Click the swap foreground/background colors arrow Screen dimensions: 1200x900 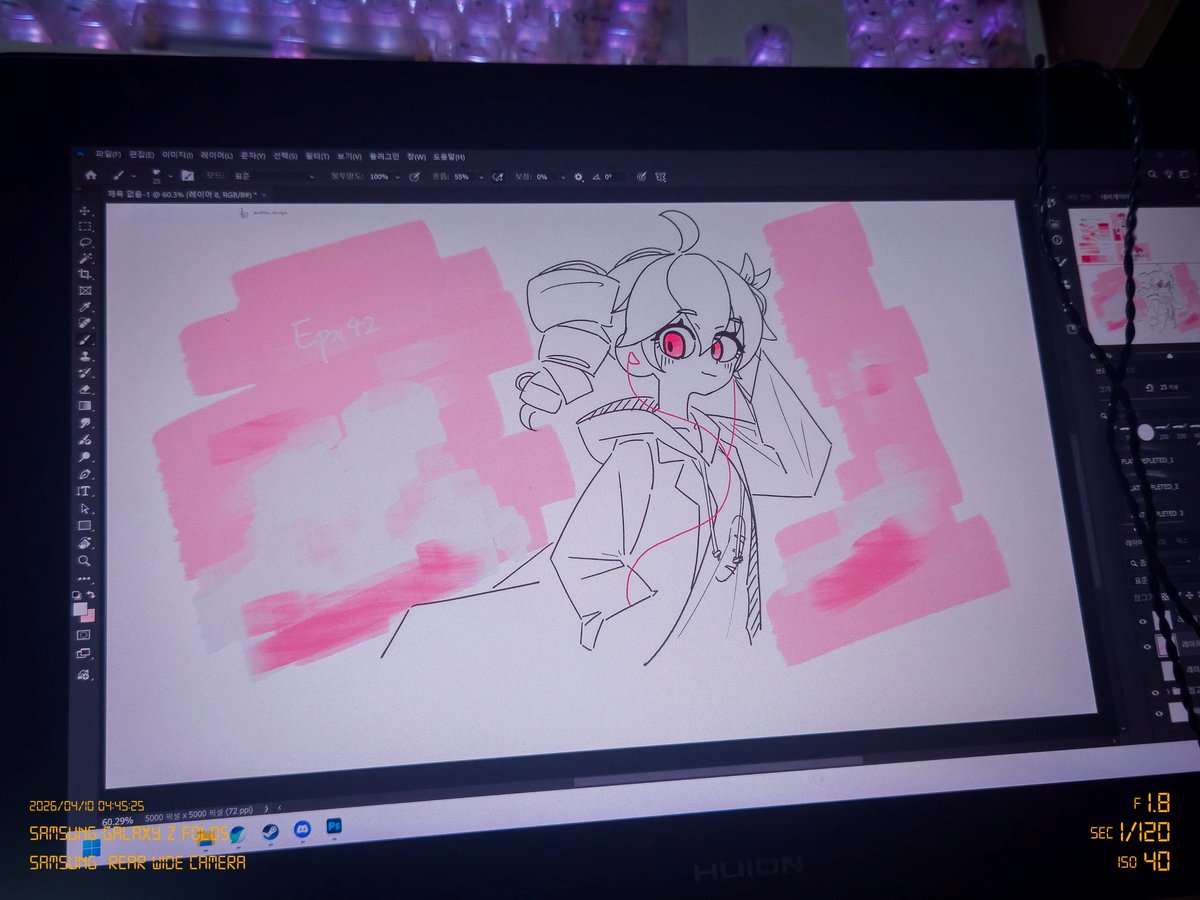(91, 594)
